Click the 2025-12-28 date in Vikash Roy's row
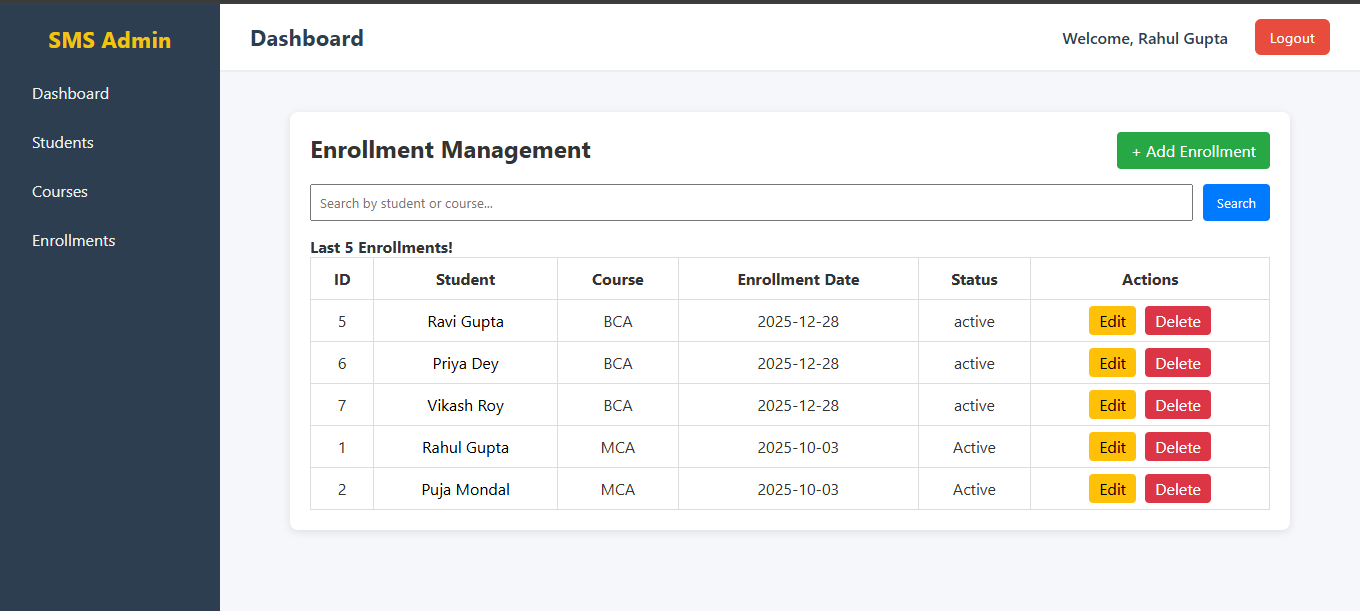1360x611 pixels. pos(798,405)
